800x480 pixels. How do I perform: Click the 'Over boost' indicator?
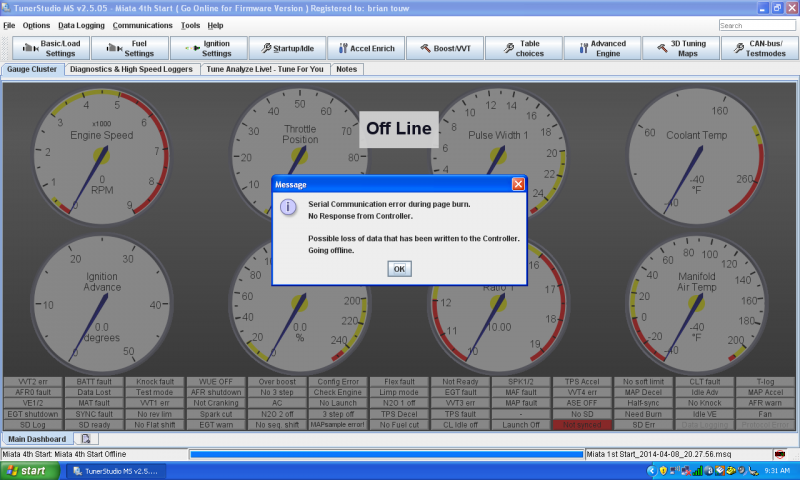(277, 382)
